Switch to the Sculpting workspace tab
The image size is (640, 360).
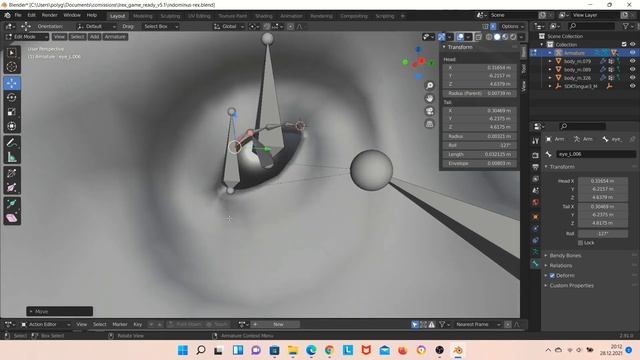coord(170,16)
